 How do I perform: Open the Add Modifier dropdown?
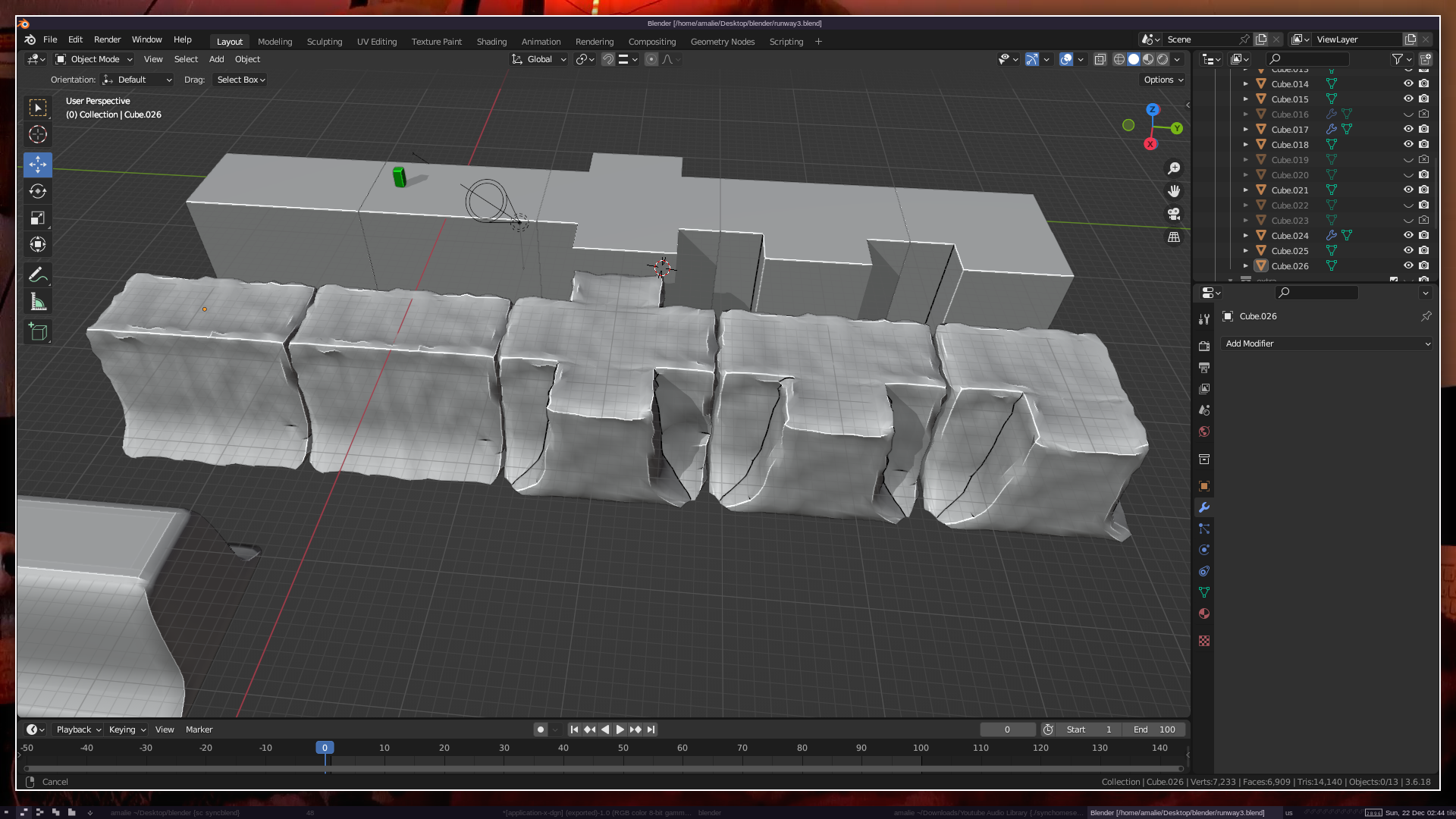[x=1327, y=344]
